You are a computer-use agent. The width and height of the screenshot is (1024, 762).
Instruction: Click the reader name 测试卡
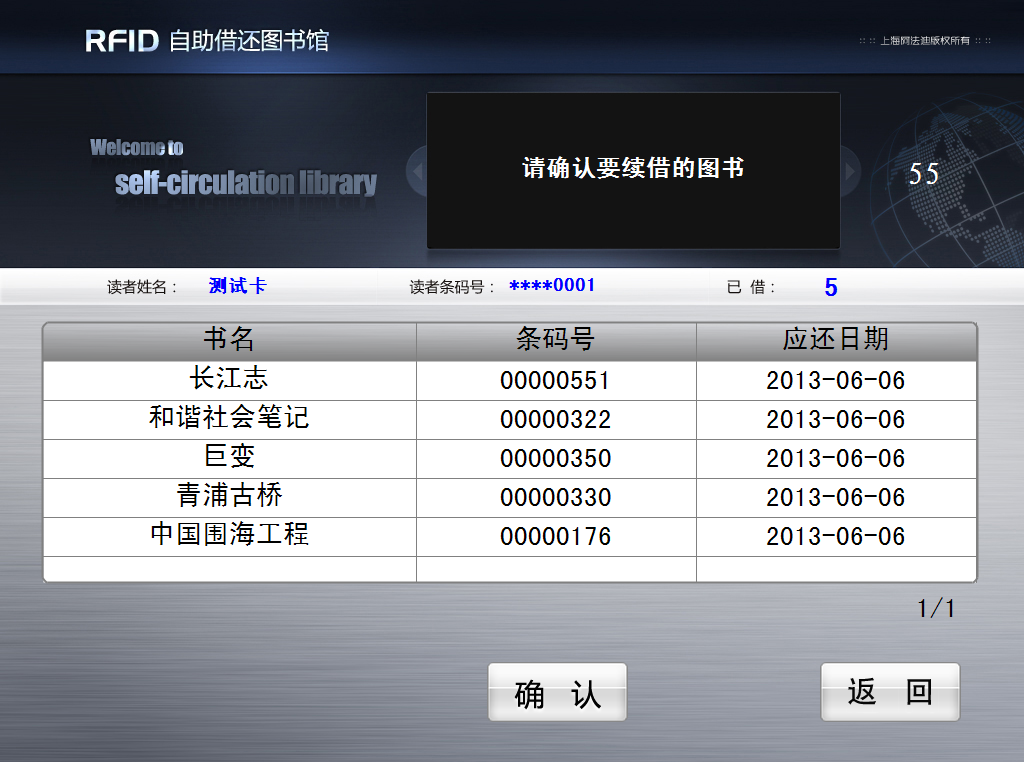pos(237,285)
